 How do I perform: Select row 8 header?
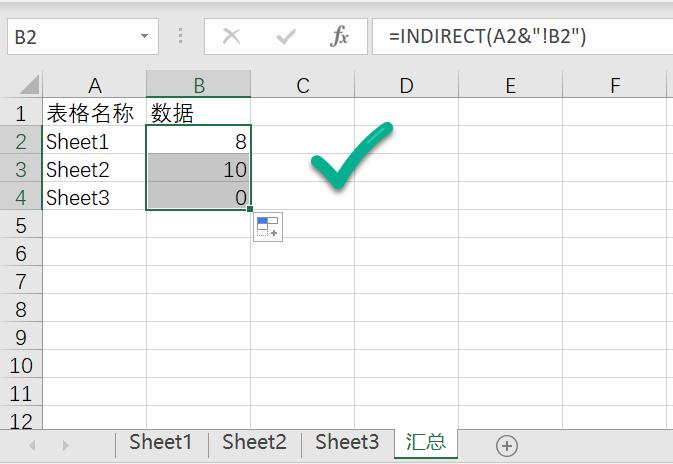[x=21, y=309]
